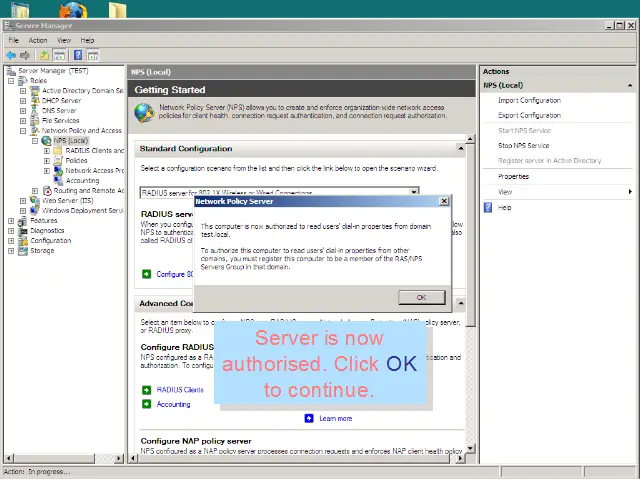Click the yellow folder icon on the desktop

[x=118, y=10]
